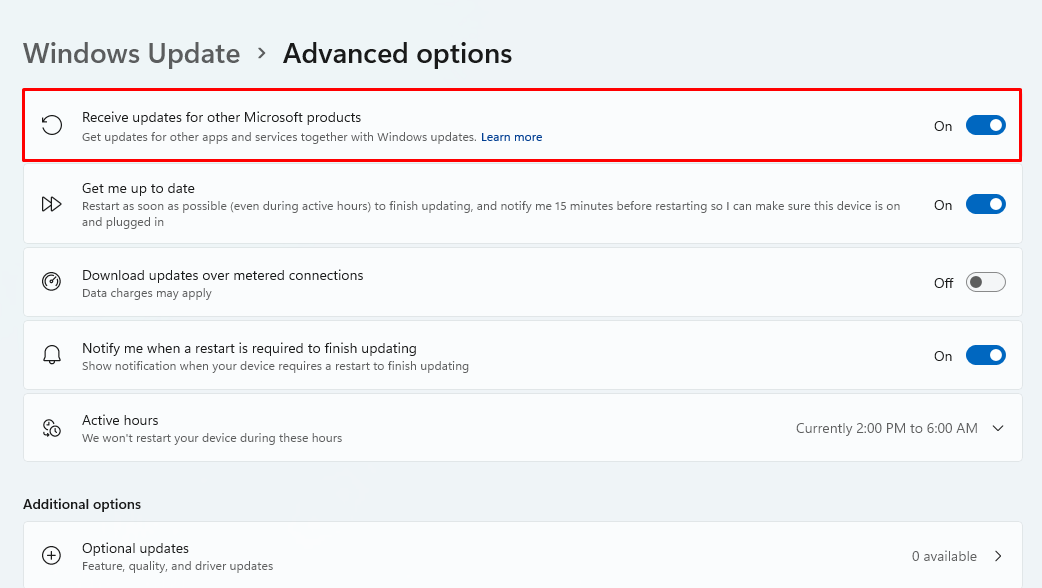1042x588 pixels.
Task: Click the plus icon beside Optional updates
Action: click(52, 555)
